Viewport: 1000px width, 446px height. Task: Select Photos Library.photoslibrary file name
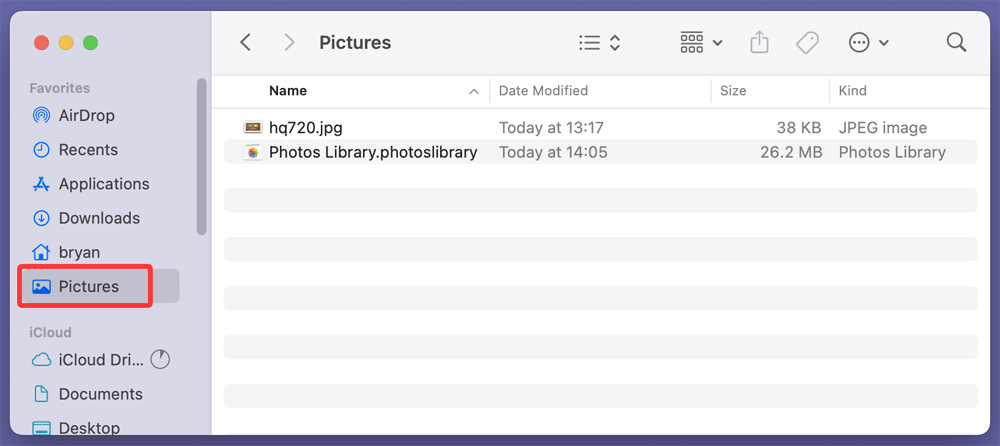pos(373,152)
